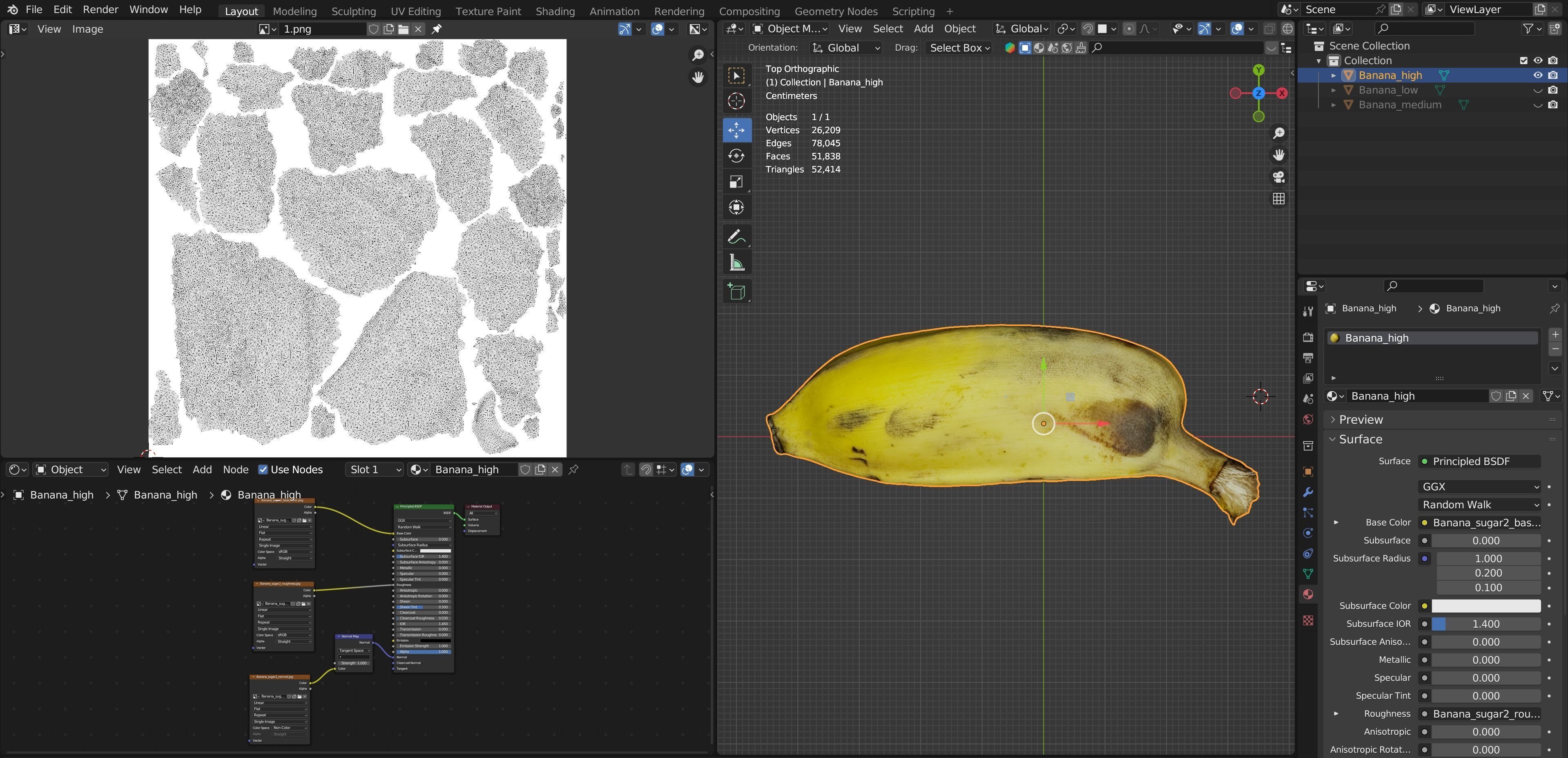Toggle the Use Nodes checkbox

[x=263, y=470]
